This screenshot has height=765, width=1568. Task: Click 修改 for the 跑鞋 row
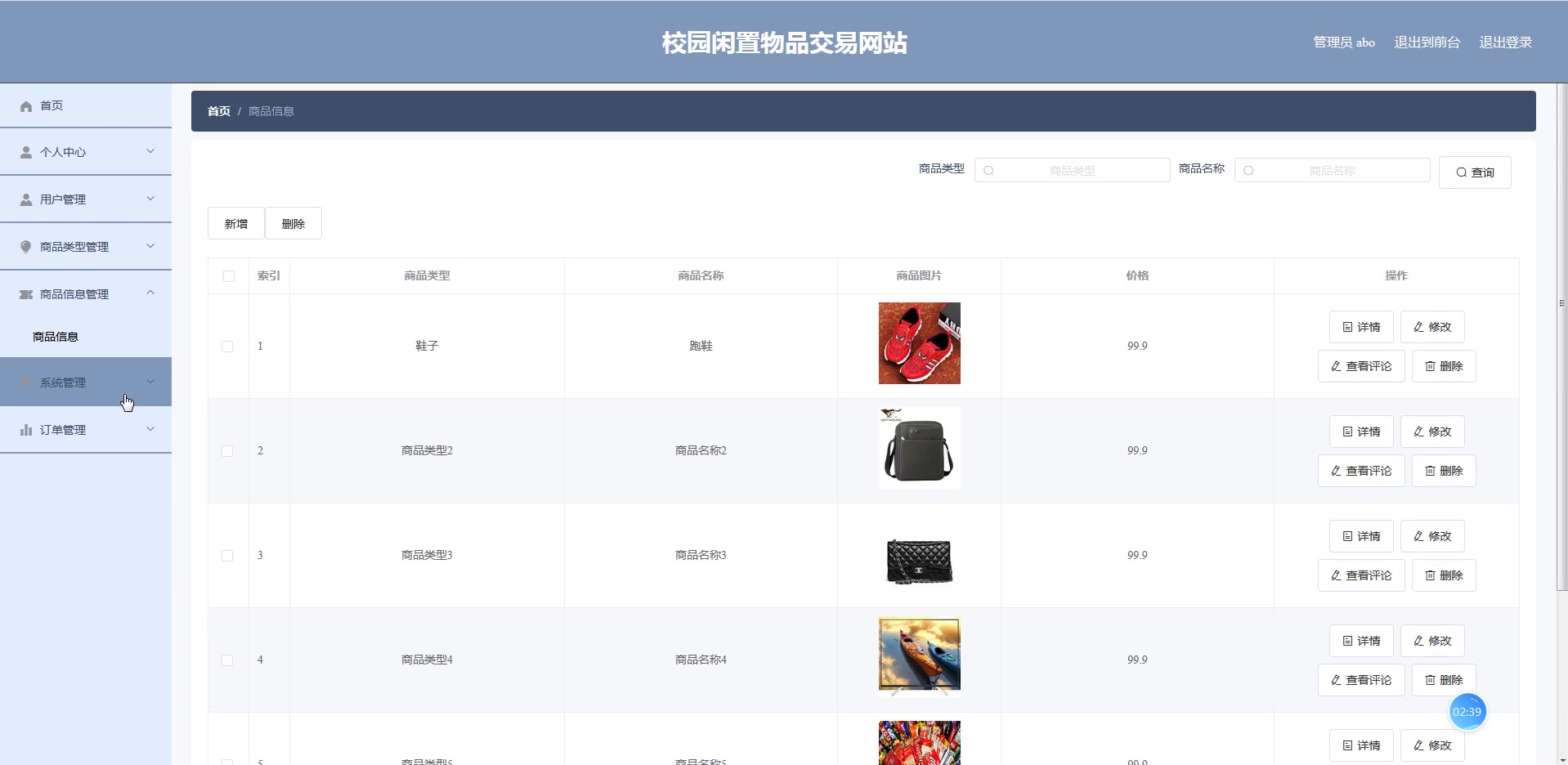[x=1432, y=327]
